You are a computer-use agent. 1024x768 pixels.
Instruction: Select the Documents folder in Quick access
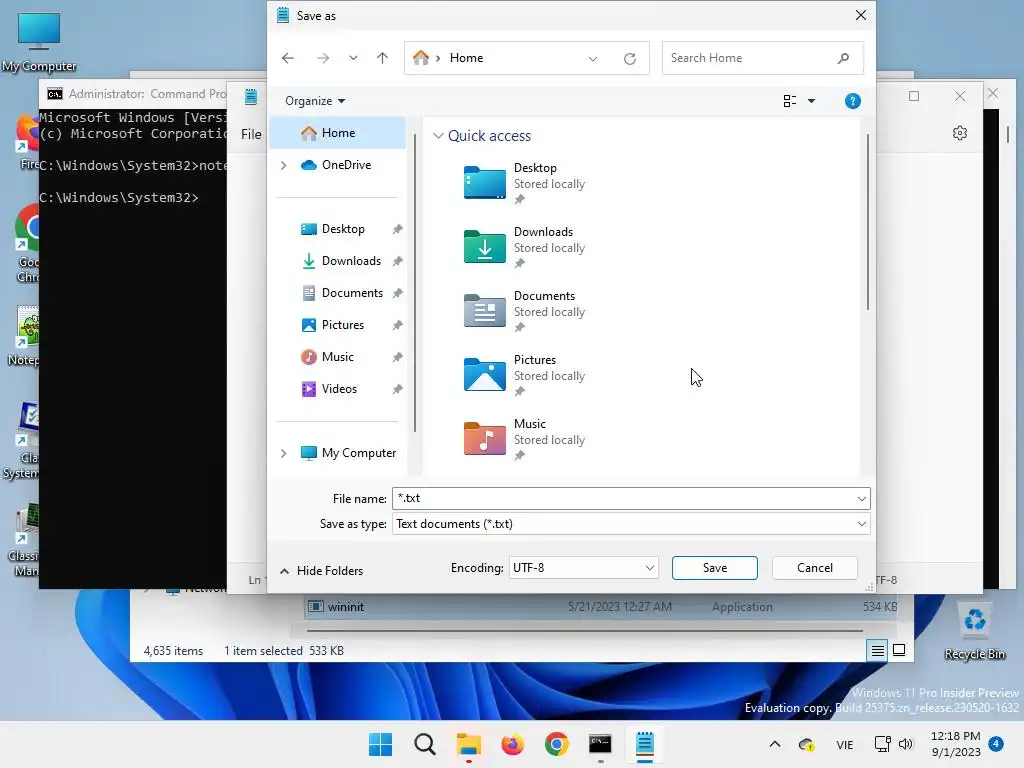(525, 311)
